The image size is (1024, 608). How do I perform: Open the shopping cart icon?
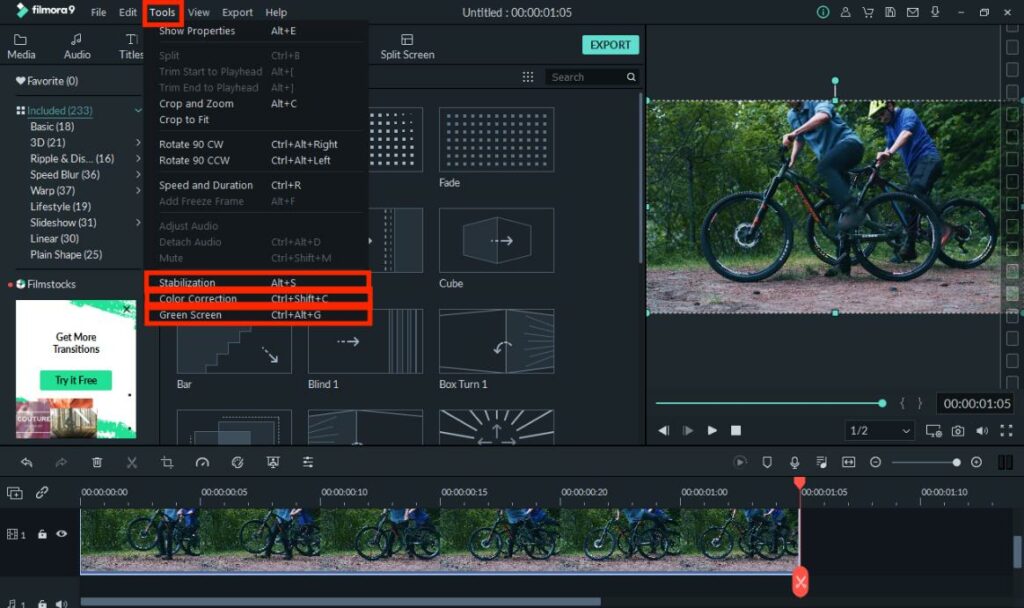coord(868,12)
